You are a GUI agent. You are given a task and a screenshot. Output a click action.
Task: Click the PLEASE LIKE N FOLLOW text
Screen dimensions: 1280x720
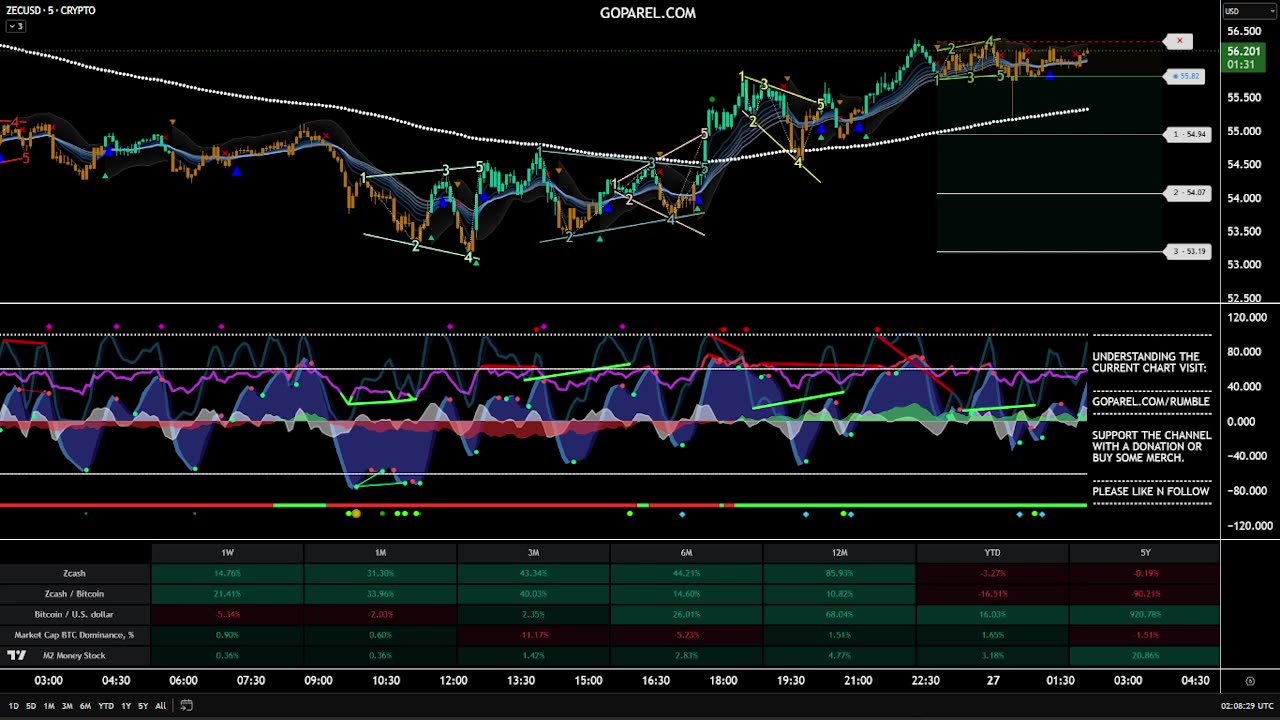1150,491
